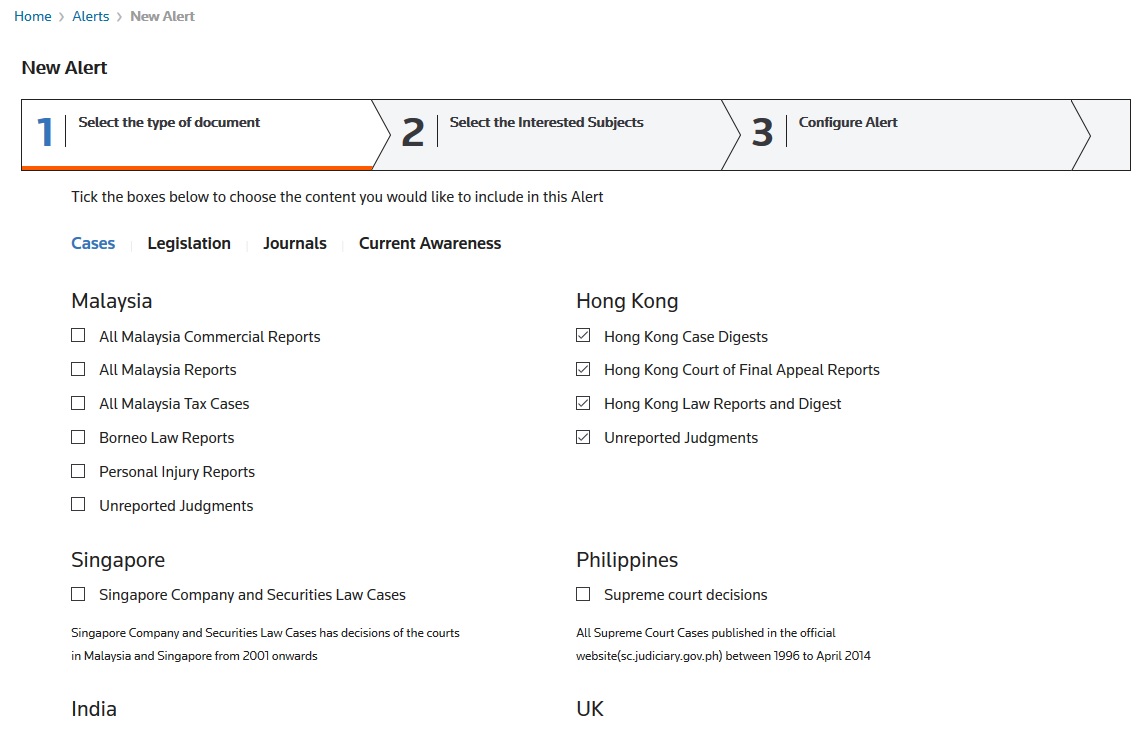Viewport: 1142px width, 733px height.
Task: Tick Singapore Company and Securities Law Cases
Action: click(x=78, y=594)
